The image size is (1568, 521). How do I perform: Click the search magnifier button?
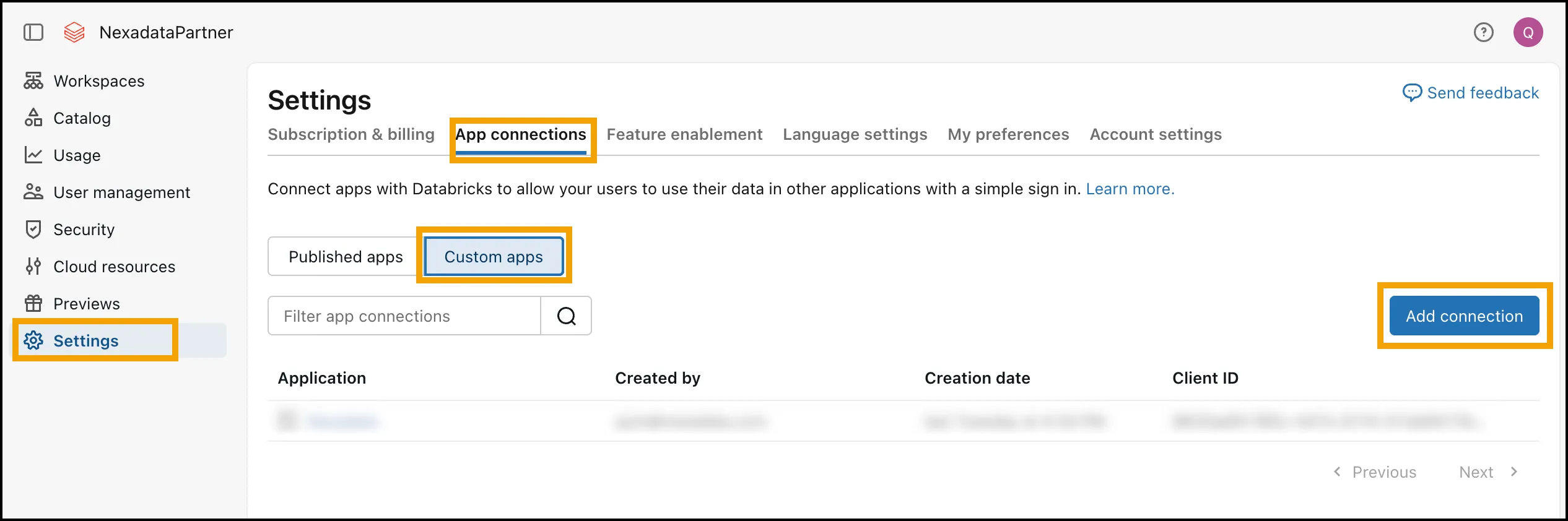pyautogui.click(x=566, y=316)
